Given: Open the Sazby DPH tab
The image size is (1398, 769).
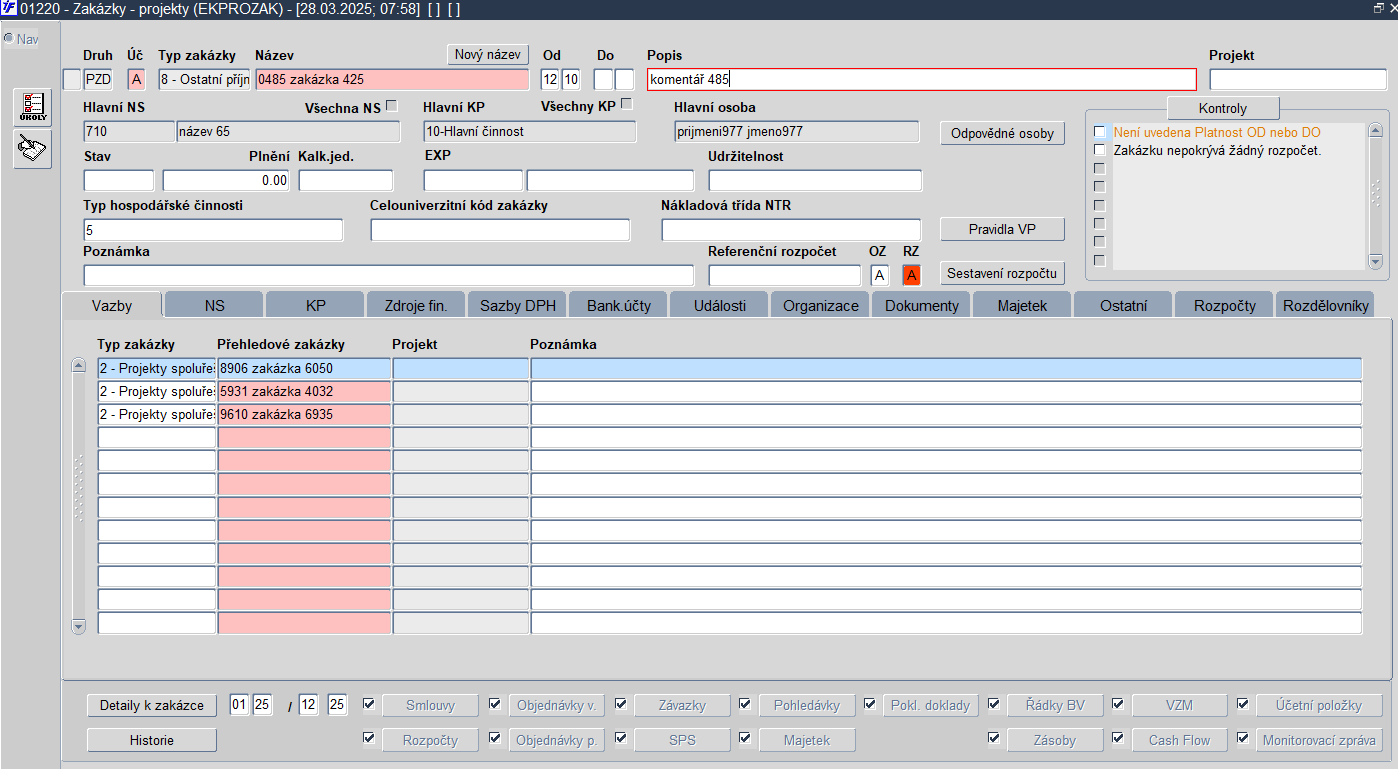Looking at the screenshot, I should 517,305.
